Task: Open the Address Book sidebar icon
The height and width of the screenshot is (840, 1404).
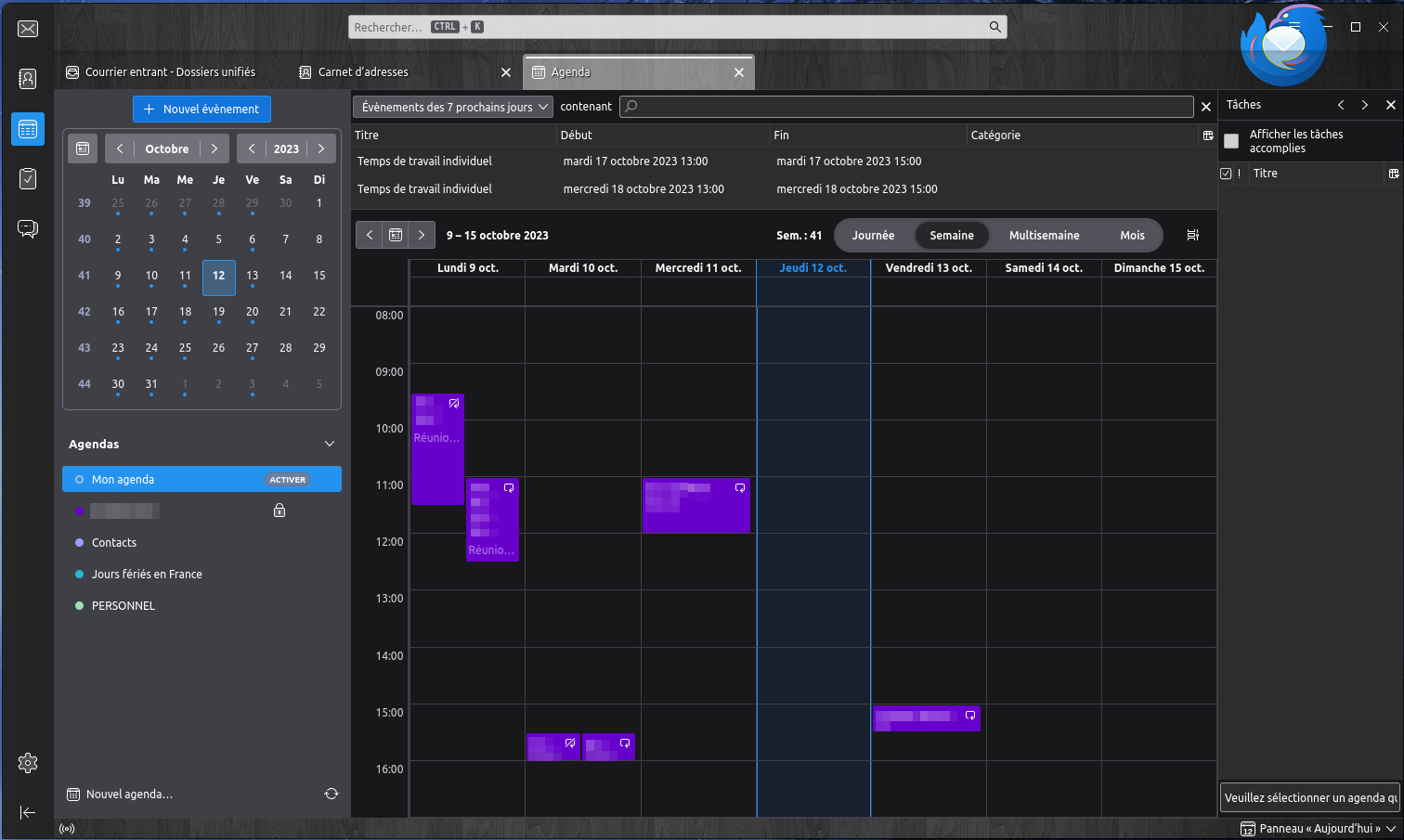Action: [x=28, y=79]
